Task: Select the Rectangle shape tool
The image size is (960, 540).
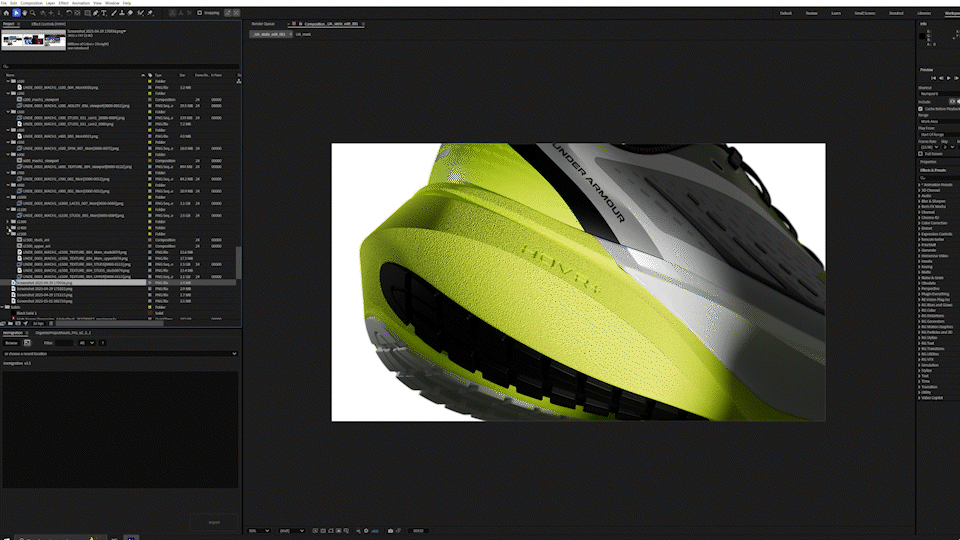Action: pos(88,13)
